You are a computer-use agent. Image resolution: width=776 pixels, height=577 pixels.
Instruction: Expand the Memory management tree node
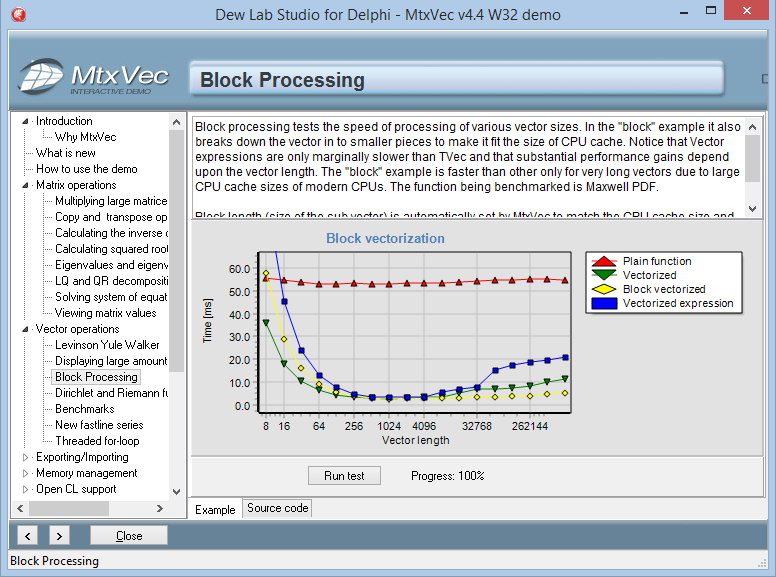click(x=25, y=474)
